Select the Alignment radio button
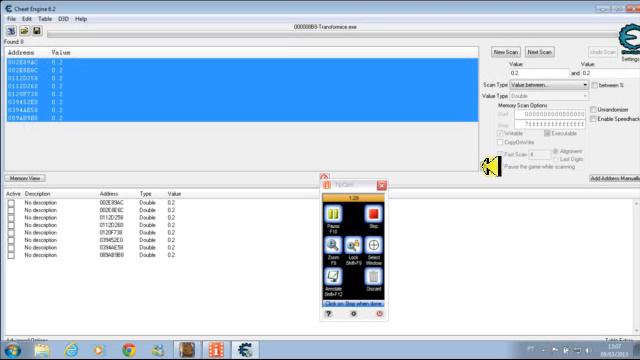The height and width of the screenshot is (360, 640). (x=556, y=151)
